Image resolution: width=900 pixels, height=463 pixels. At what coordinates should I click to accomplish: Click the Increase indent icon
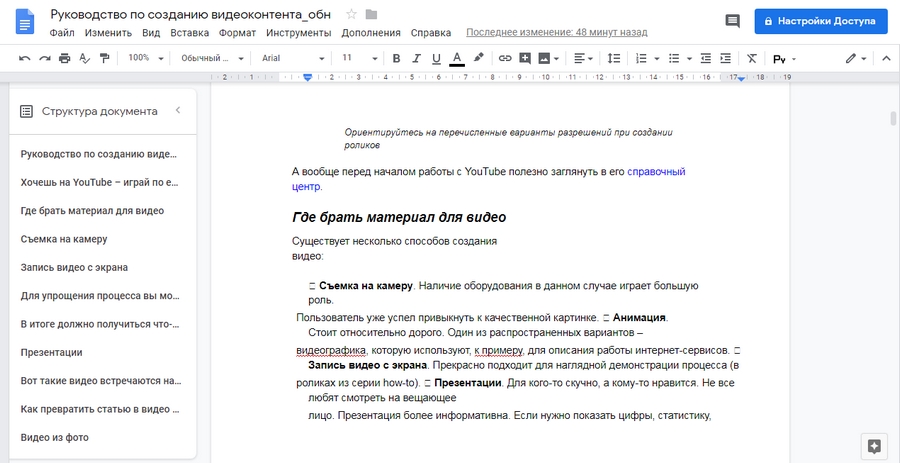(726, 58)
